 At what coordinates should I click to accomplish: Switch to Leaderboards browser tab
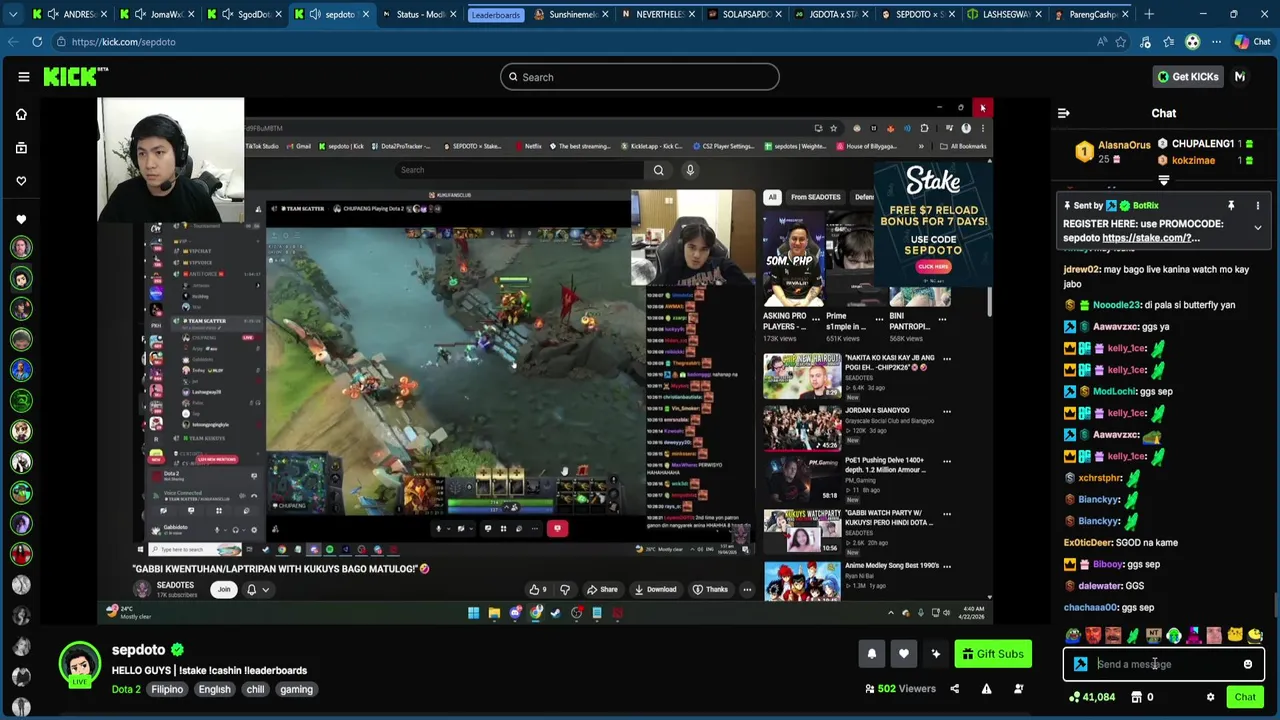tap(496, 15)
